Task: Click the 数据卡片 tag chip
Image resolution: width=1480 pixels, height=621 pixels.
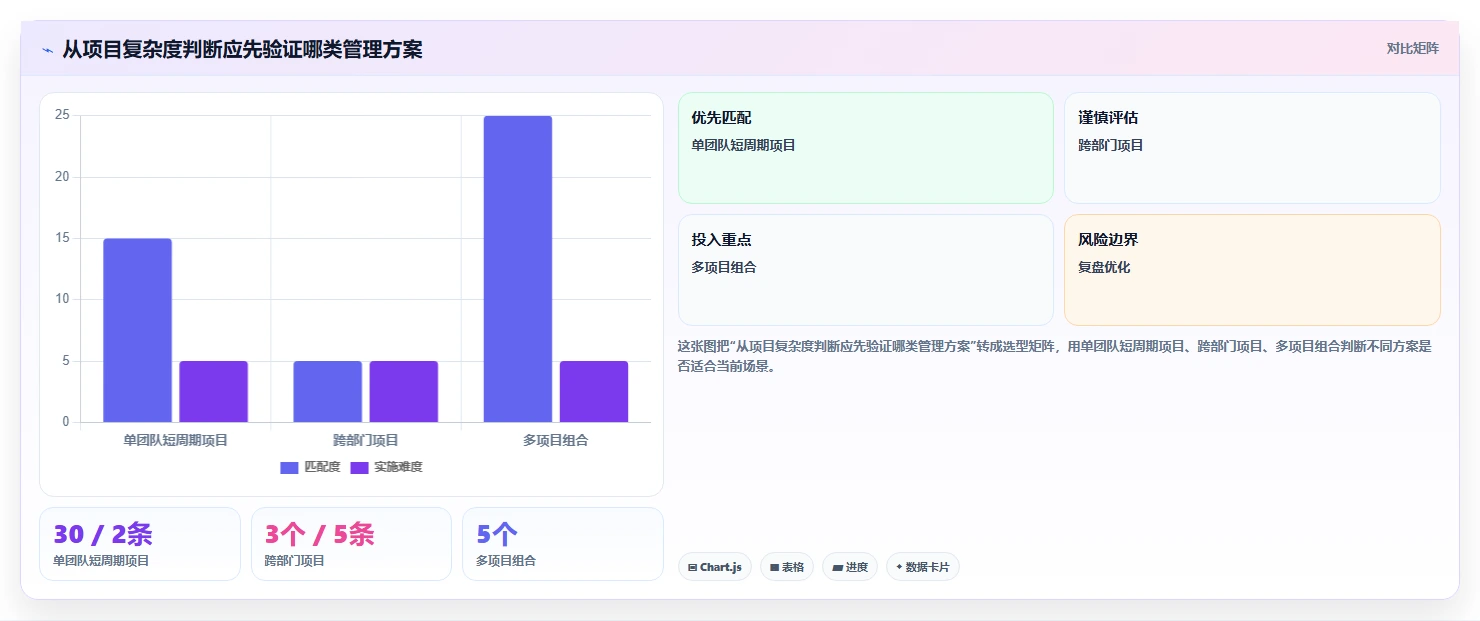Action: coord(923,567)
